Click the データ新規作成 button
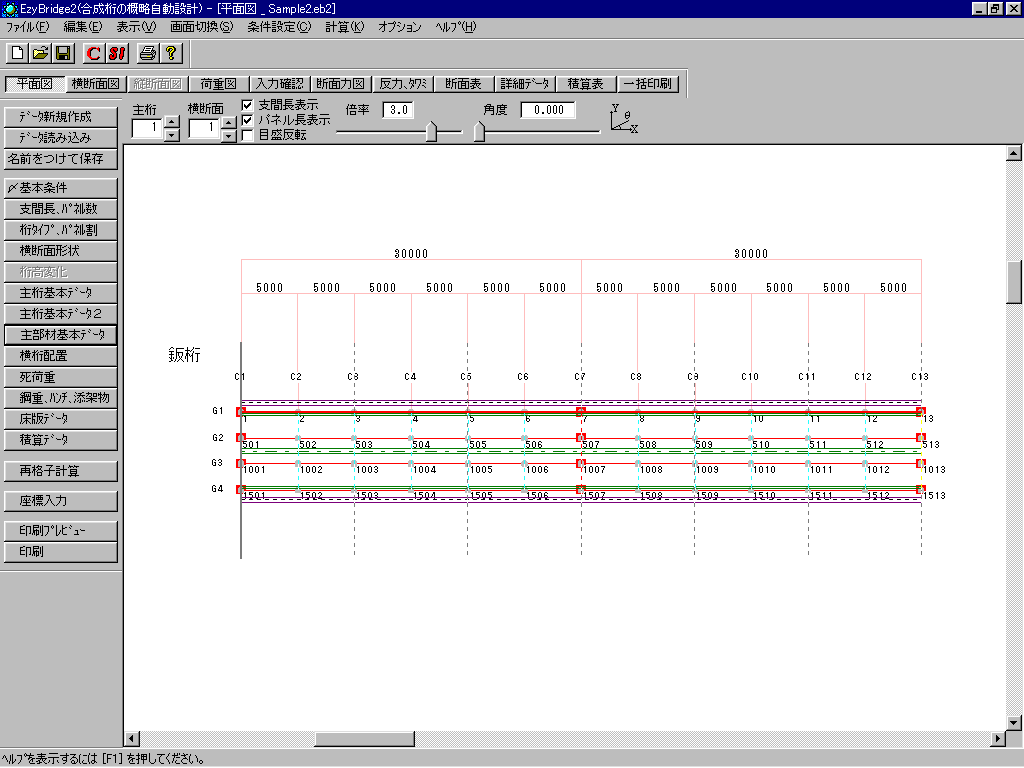The image size is (1024, 768). pos(61,117)
